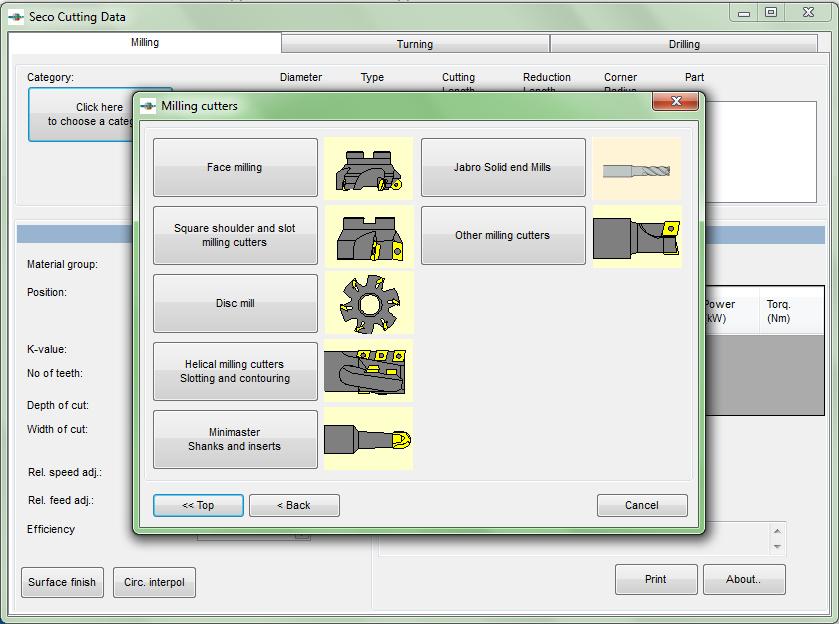Select Minimaster Shanks and inserts

coord(235,439)
